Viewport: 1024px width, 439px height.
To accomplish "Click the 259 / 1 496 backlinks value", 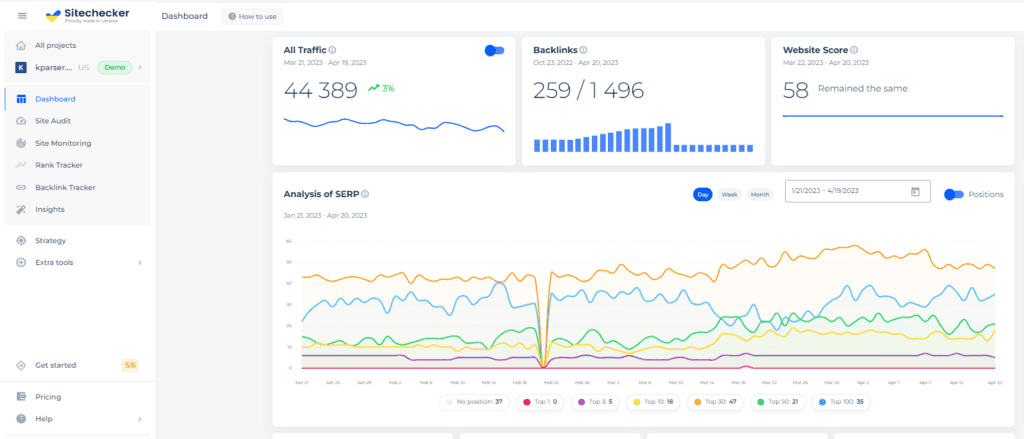I will [x=588, y=91].
